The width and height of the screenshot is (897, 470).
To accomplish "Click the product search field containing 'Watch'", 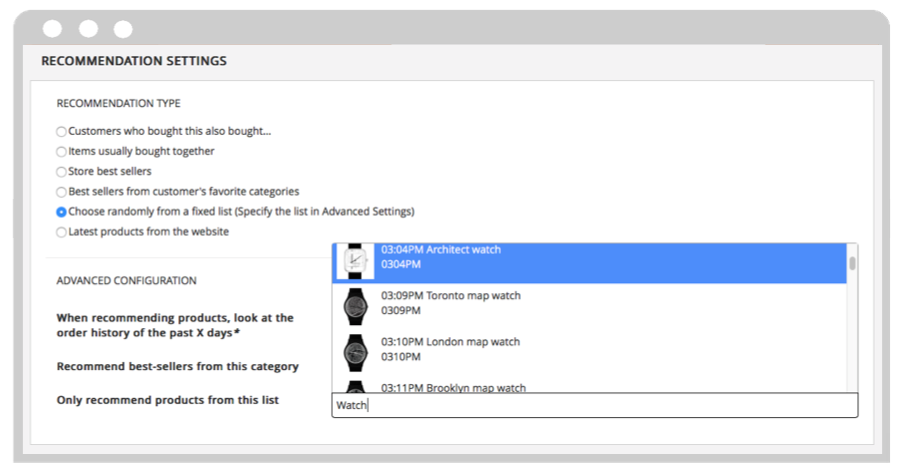I will 595,405.
